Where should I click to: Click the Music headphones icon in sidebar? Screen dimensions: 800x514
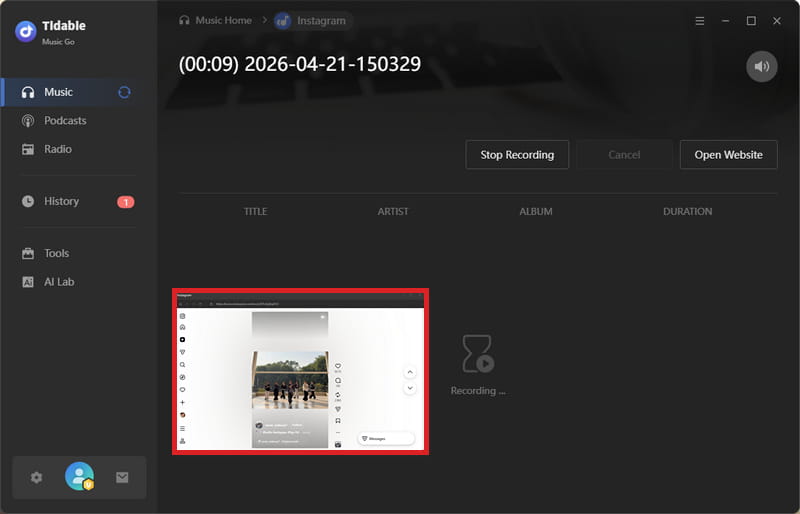pyautogui.click(x=28, y=92)
